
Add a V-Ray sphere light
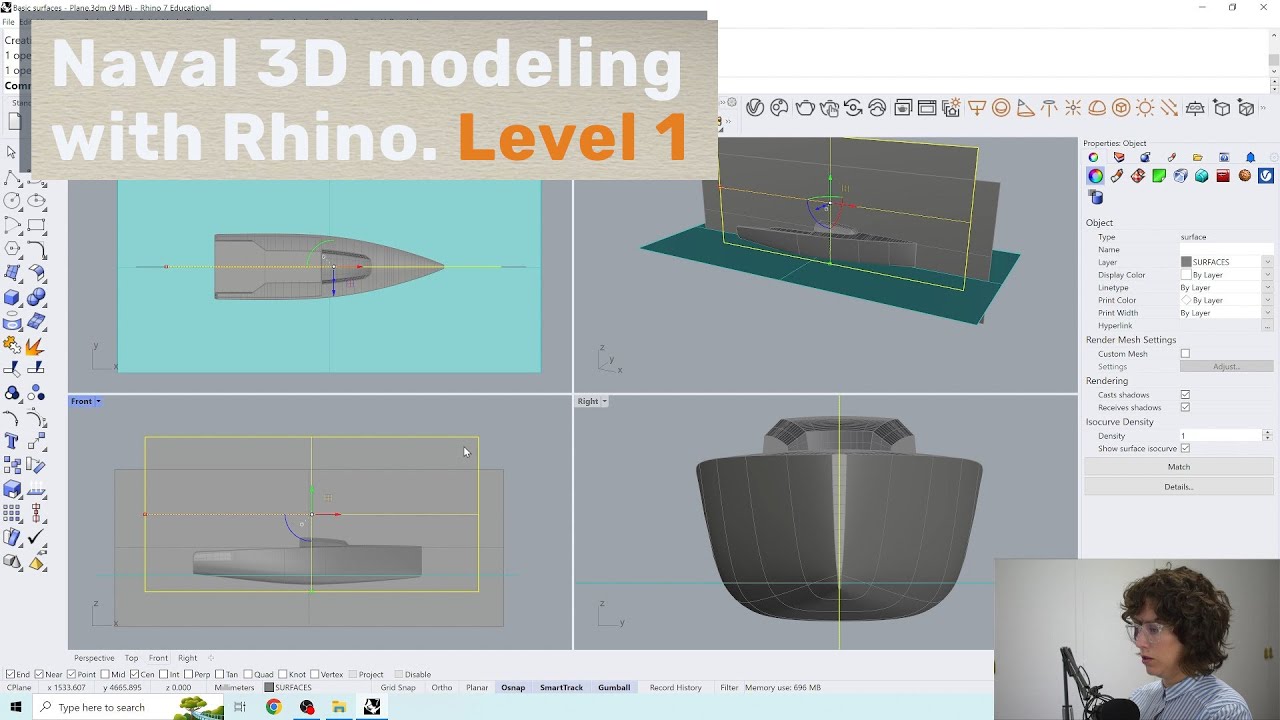[1000, 108]
